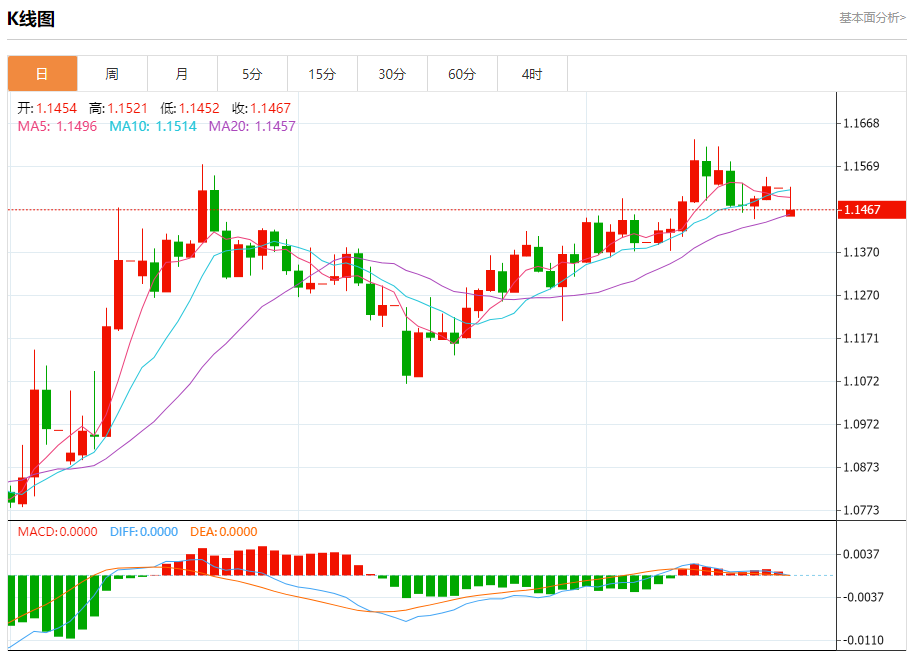The image size is (910, 651).
Task: Click the MA5: 1.1496 legend label
Action: (x=58, y=126)
